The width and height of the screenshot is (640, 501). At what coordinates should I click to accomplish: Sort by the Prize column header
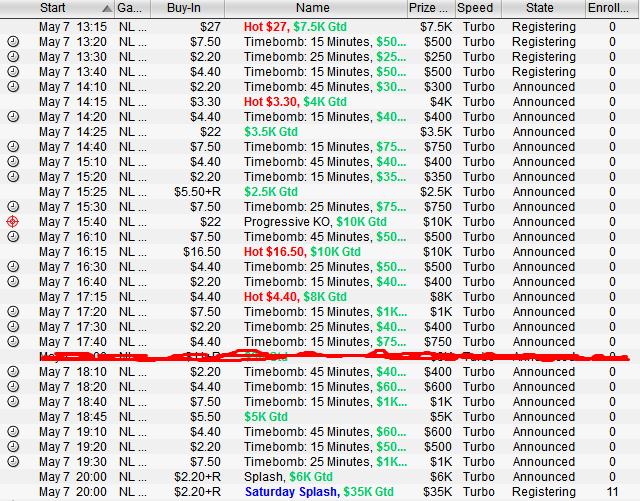(x=431, y=8)
